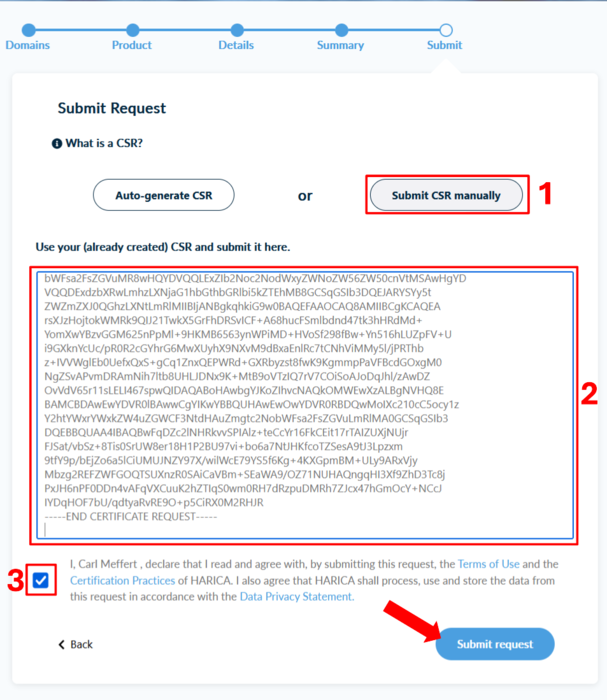Image resolution: width=607 pixels, height=700 pixels.
Task: Go to the Details step label
Action: tap(236, 45)
